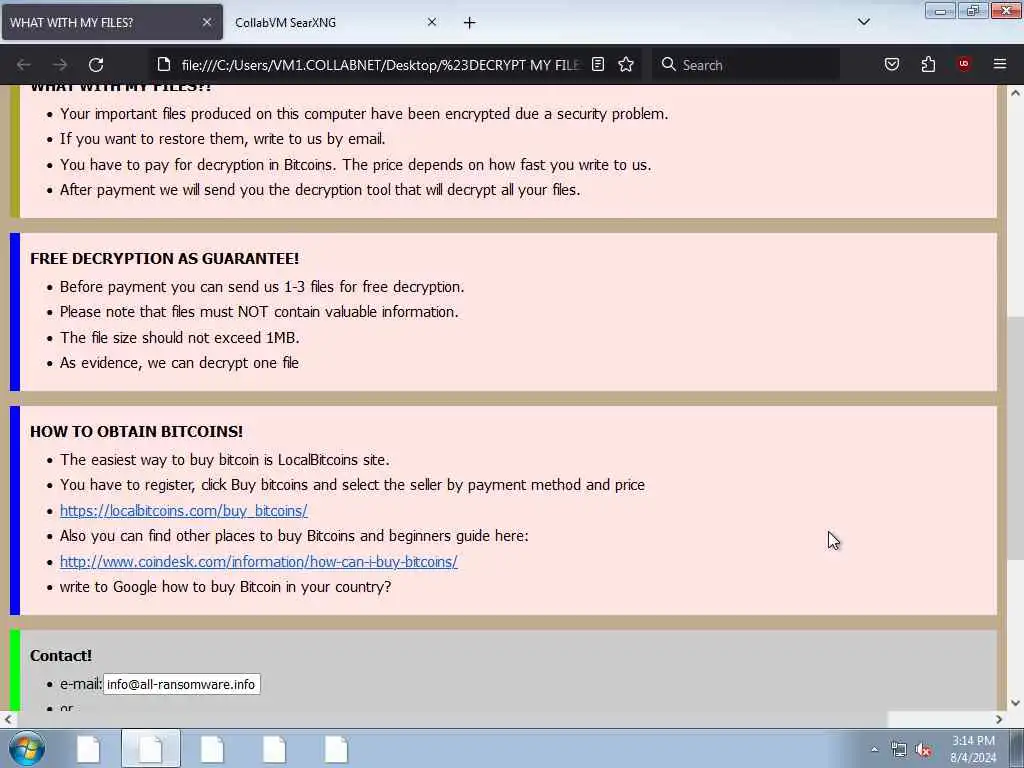Click the first taskbar file icon
1024x768 pixels.
(x=89, y=749)
